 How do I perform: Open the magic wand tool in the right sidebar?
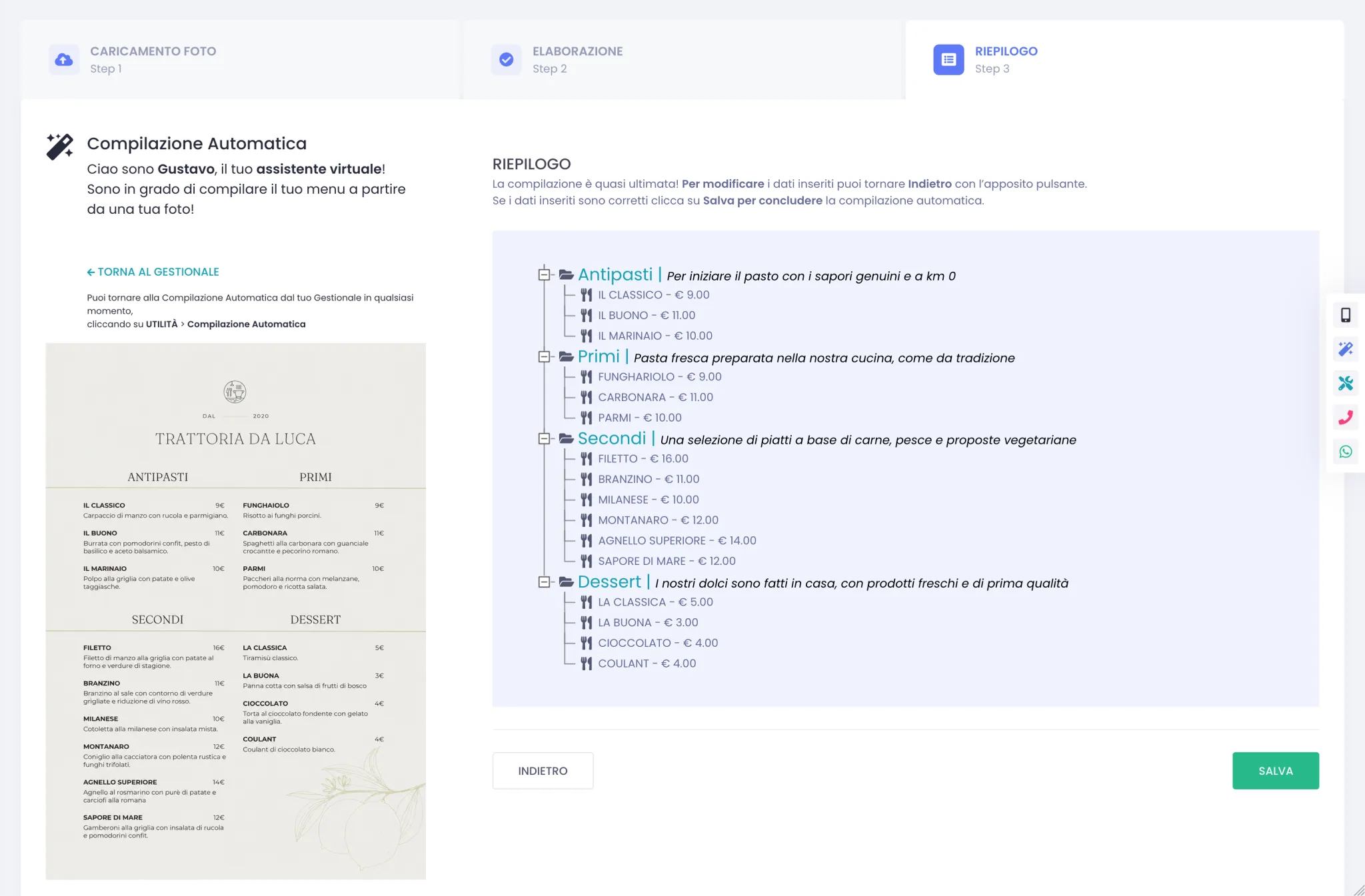click(1346, 349)
